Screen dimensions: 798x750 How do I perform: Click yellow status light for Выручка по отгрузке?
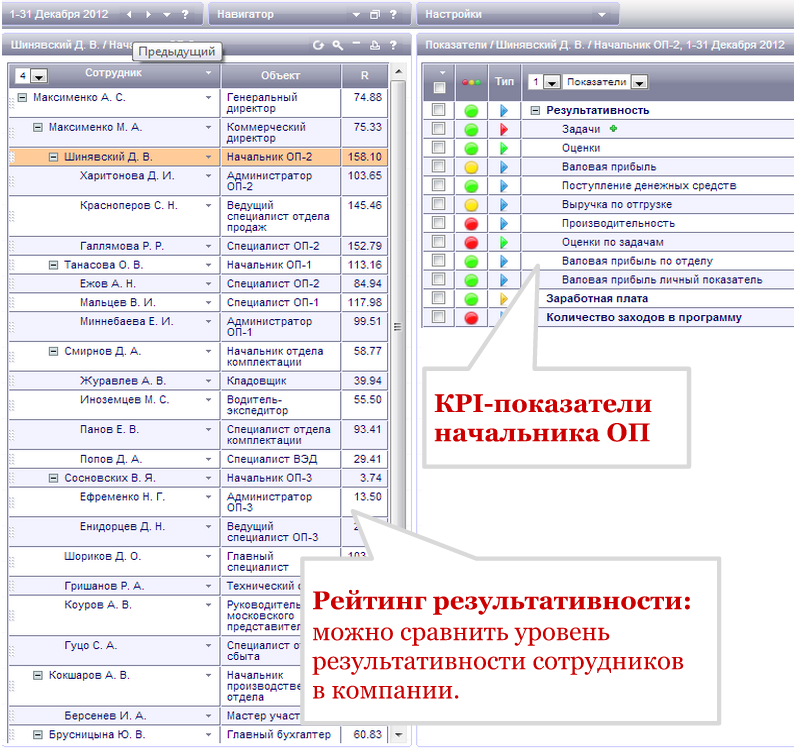pos(471,205)
